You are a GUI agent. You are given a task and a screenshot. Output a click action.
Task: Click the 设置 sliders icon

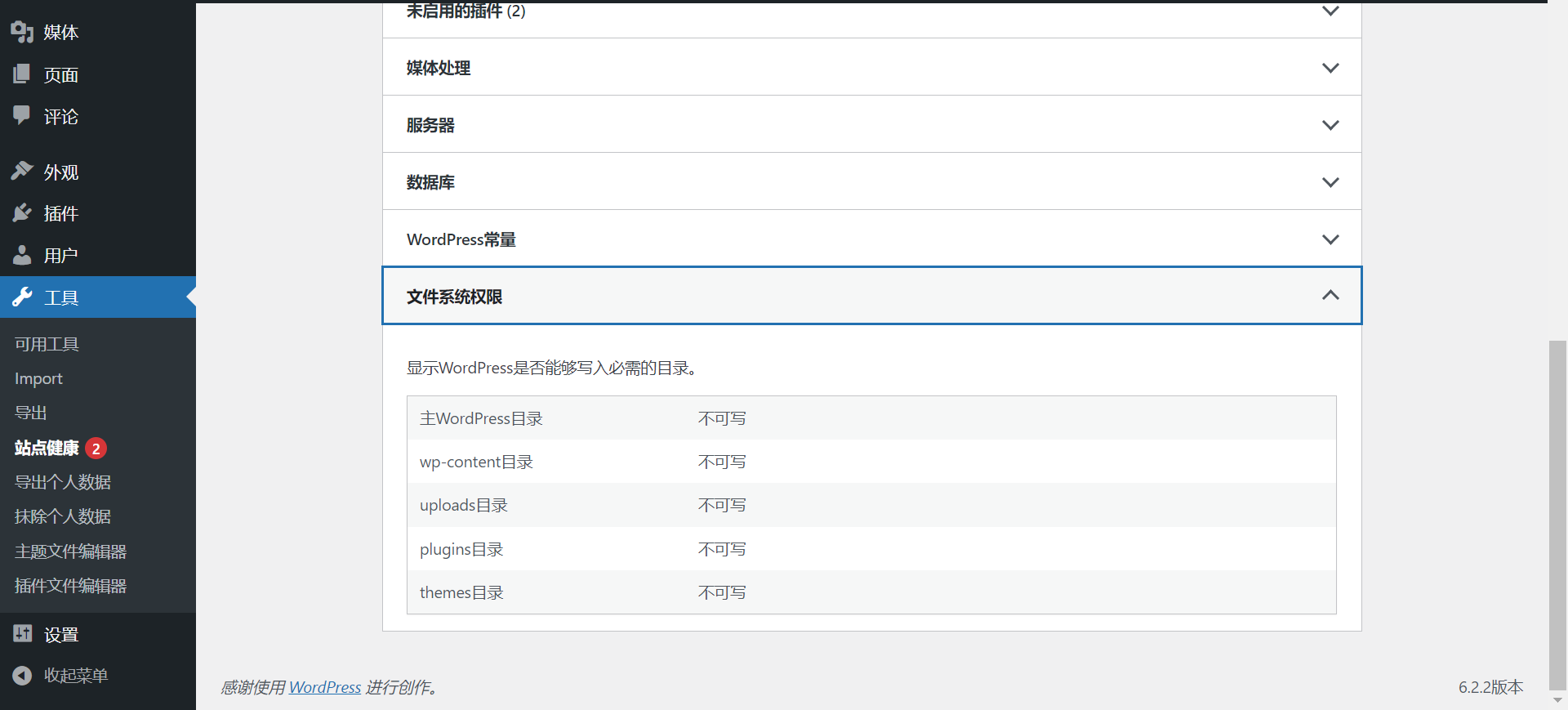point(22,633)
